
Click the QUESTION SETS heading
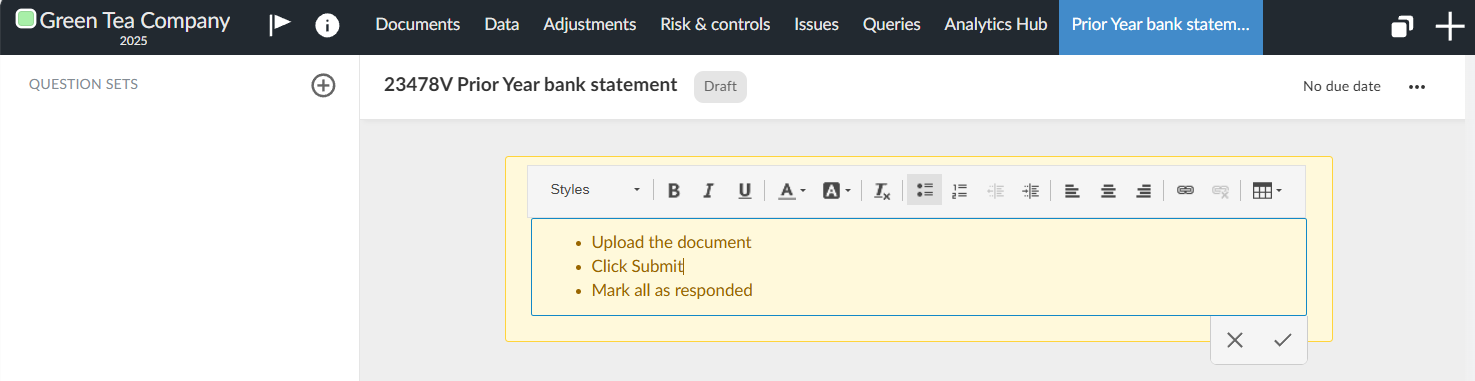[x=84, y=85]
